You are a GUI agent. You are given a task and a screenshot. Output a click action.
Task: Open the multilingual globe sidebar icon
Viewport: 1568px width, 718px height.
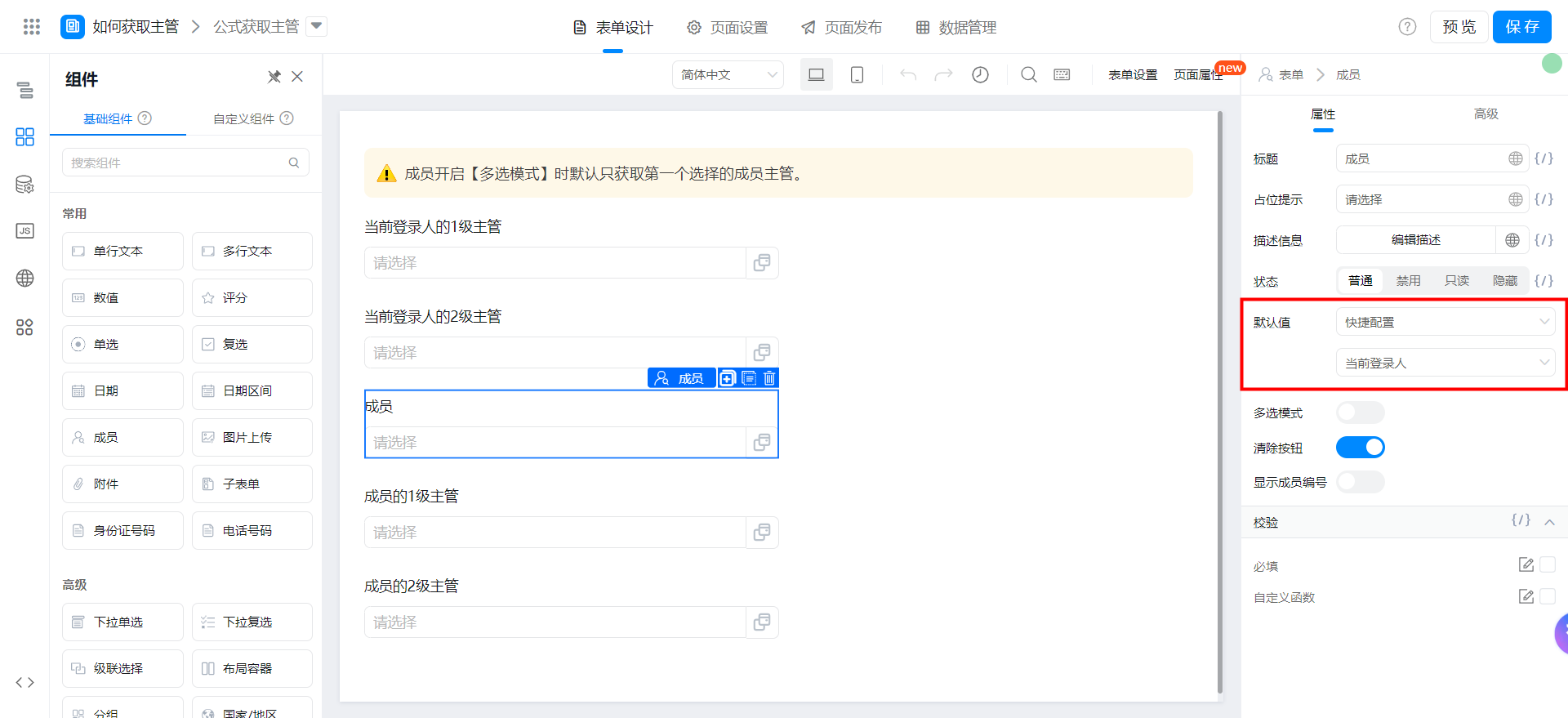[25, 279]
